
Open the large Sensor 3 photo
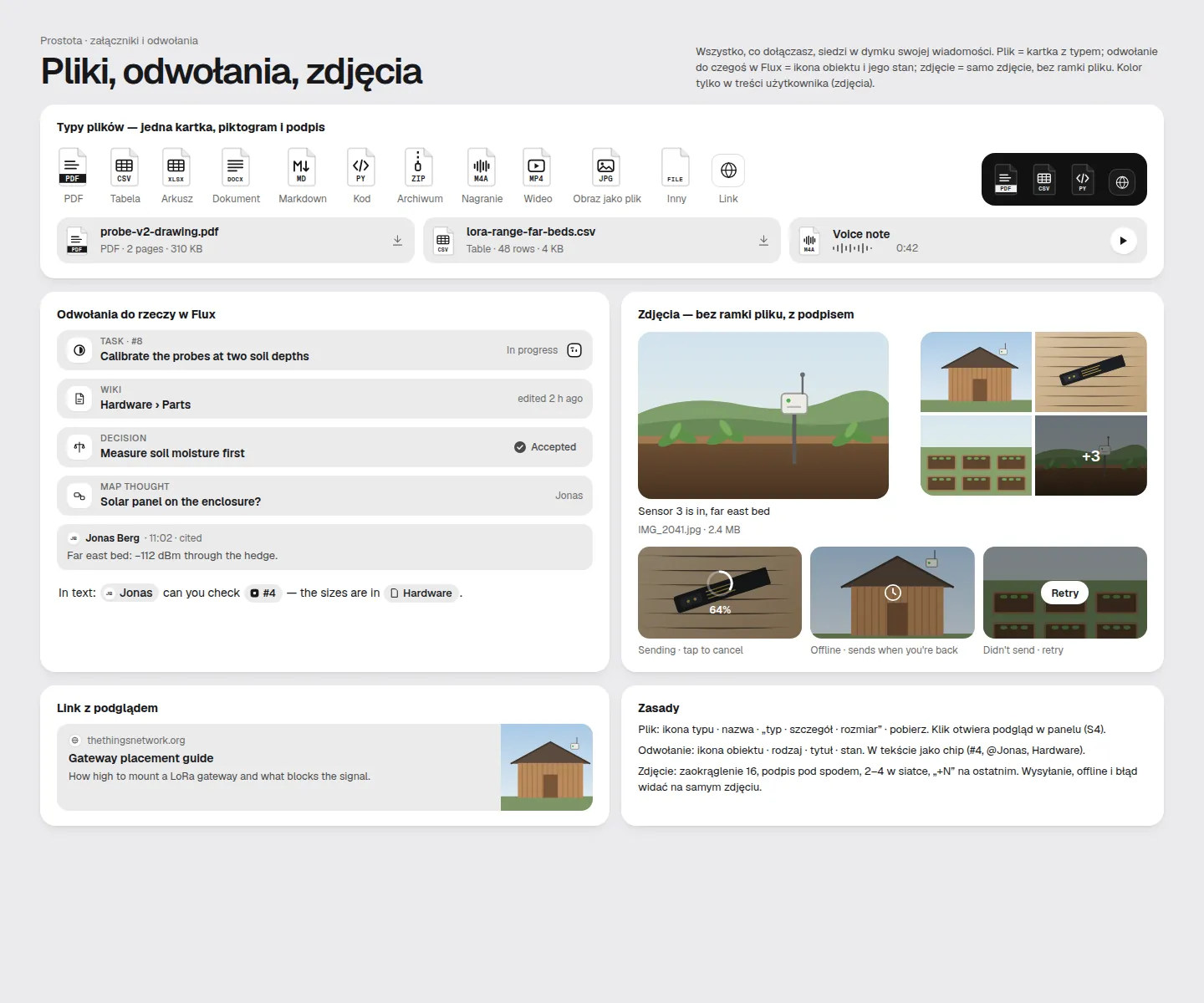click(x=763, y=415)
